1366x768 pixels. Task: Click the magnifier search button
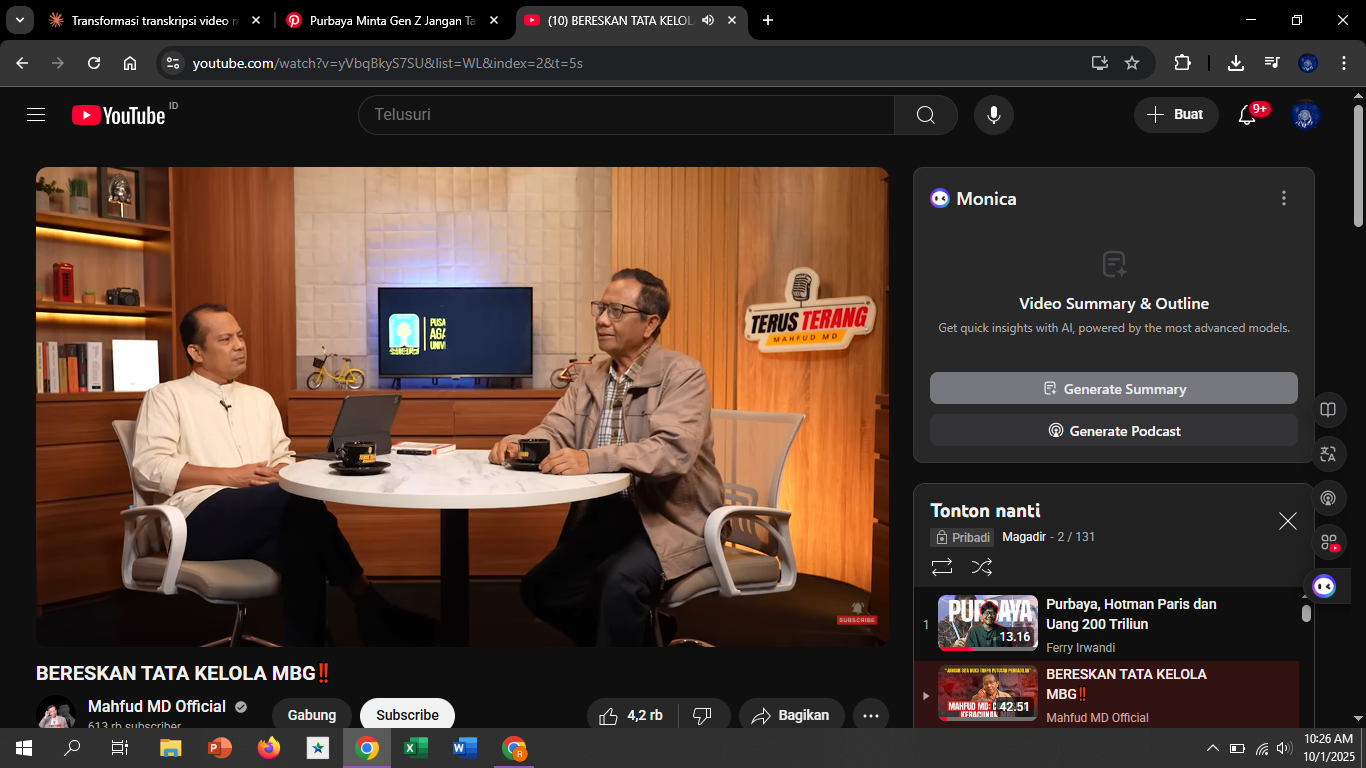926,115
